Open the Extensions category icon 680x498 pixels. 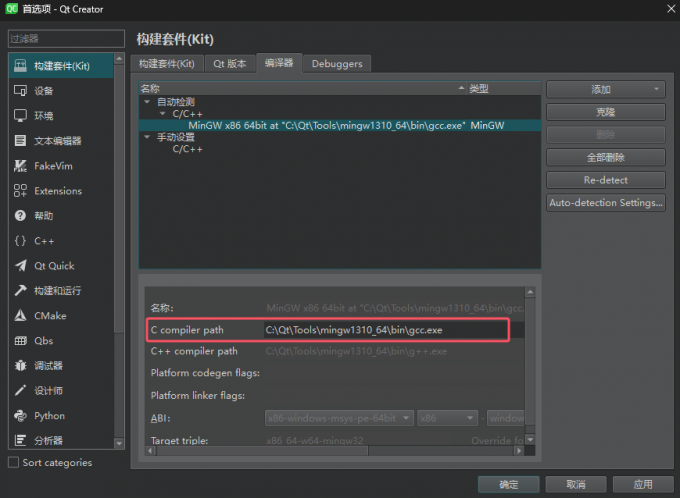(x=20, y=191)
